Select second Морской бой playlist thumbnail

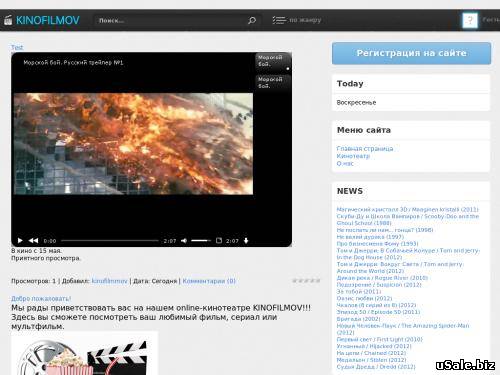pos(273,83)
